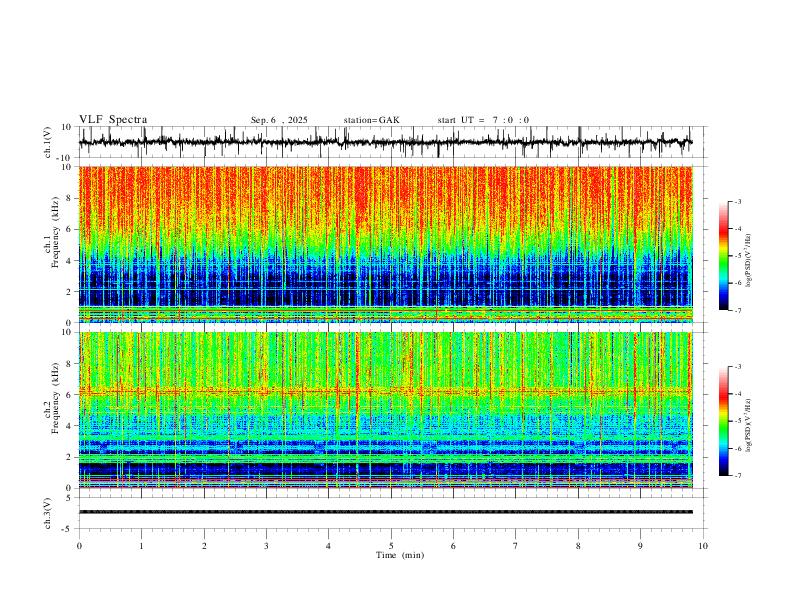Click the "7" tick on the time axis
The image size is (792, 612).
(x=516, y=546)
